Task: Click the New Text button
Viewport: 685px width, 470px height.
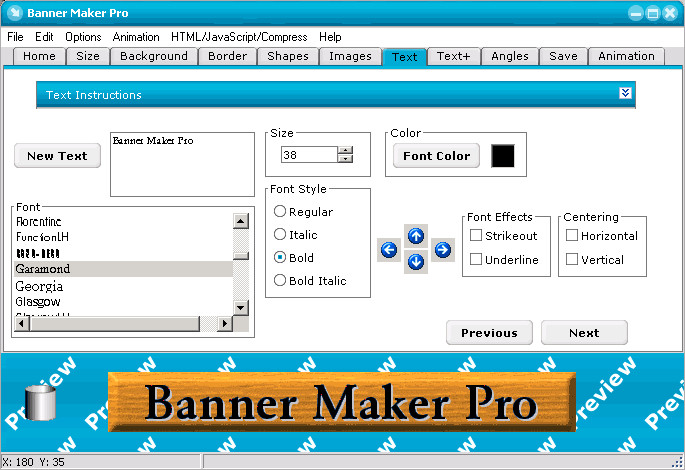Action: [x=57, y=156]
